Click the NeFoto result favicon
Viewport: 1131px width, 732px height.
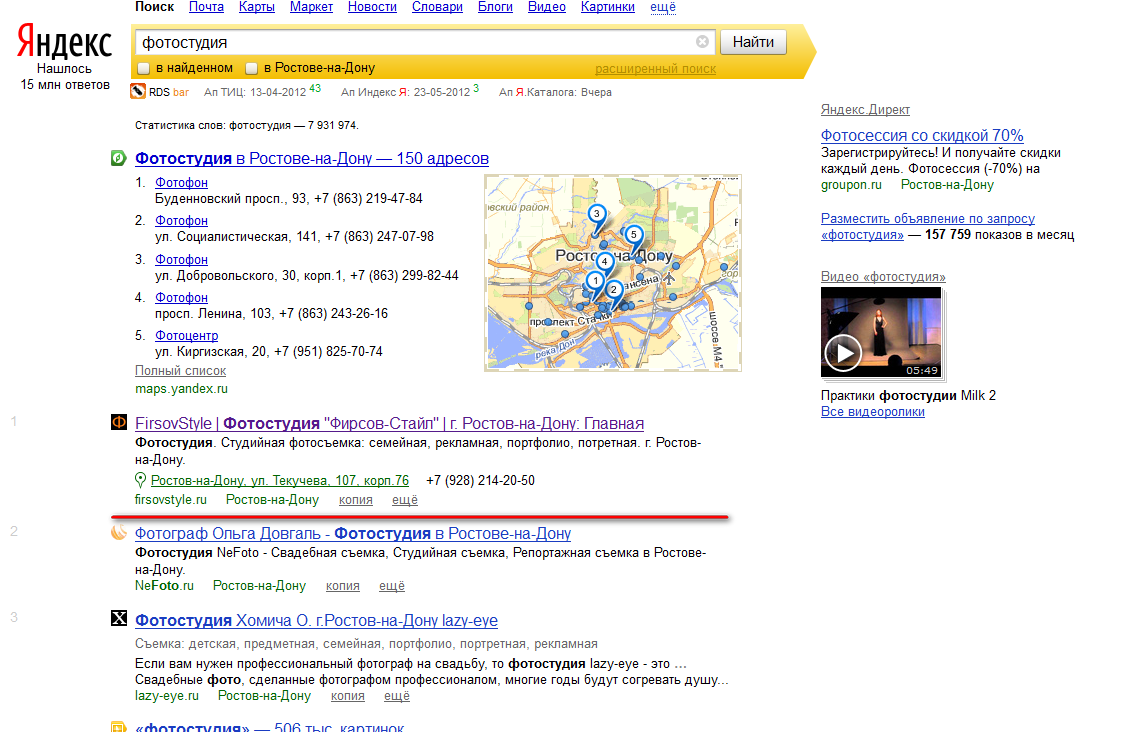pos(119,532)
